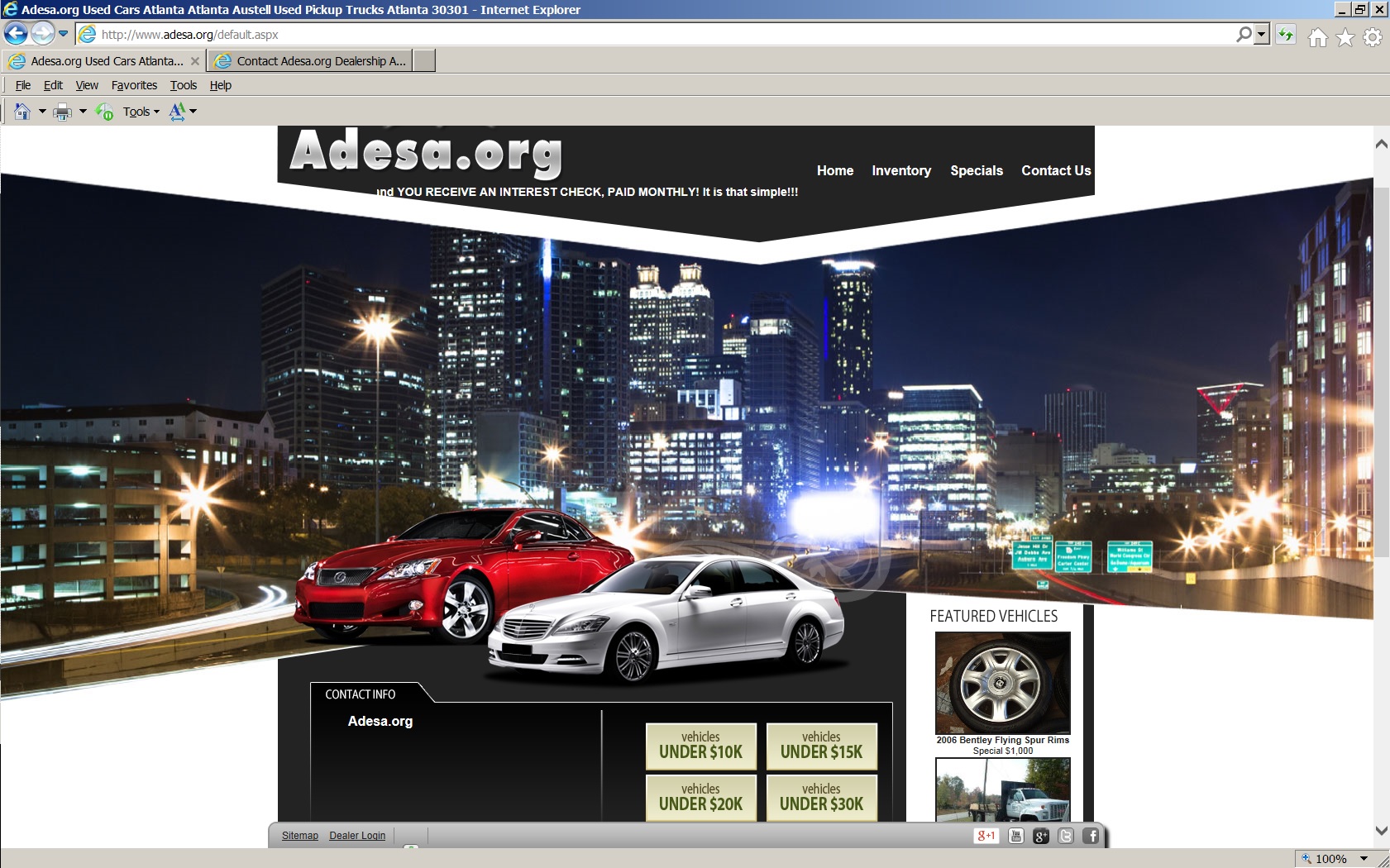Image resolution: width=1390 pixels, height=868 pixels.
Task: Click the Internet Explorer icon in title bar
Action: 10,9
